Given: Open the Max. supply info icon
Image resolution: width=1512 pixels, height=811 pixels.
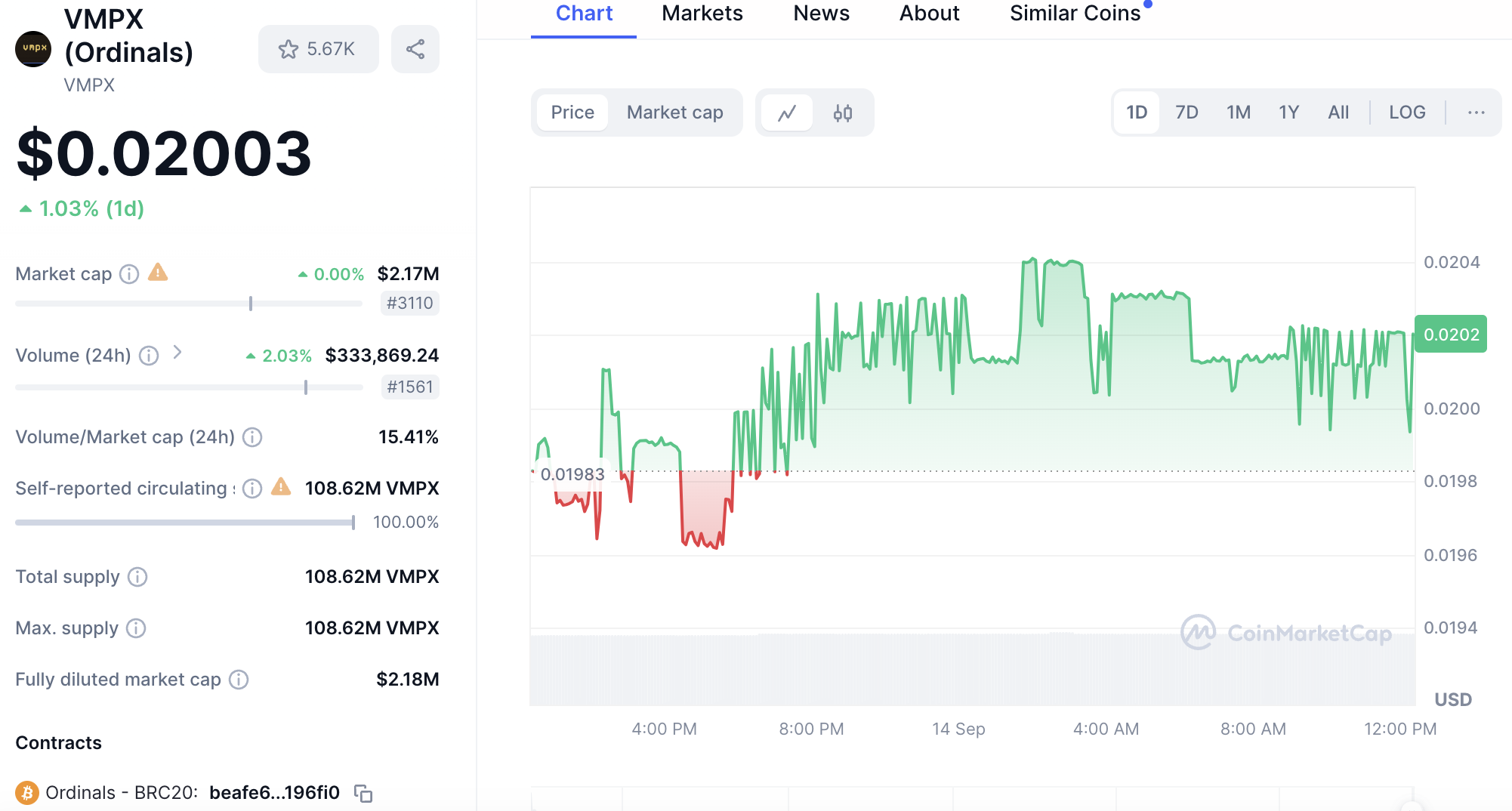Looking at the screenshot, I should point(136,628).
